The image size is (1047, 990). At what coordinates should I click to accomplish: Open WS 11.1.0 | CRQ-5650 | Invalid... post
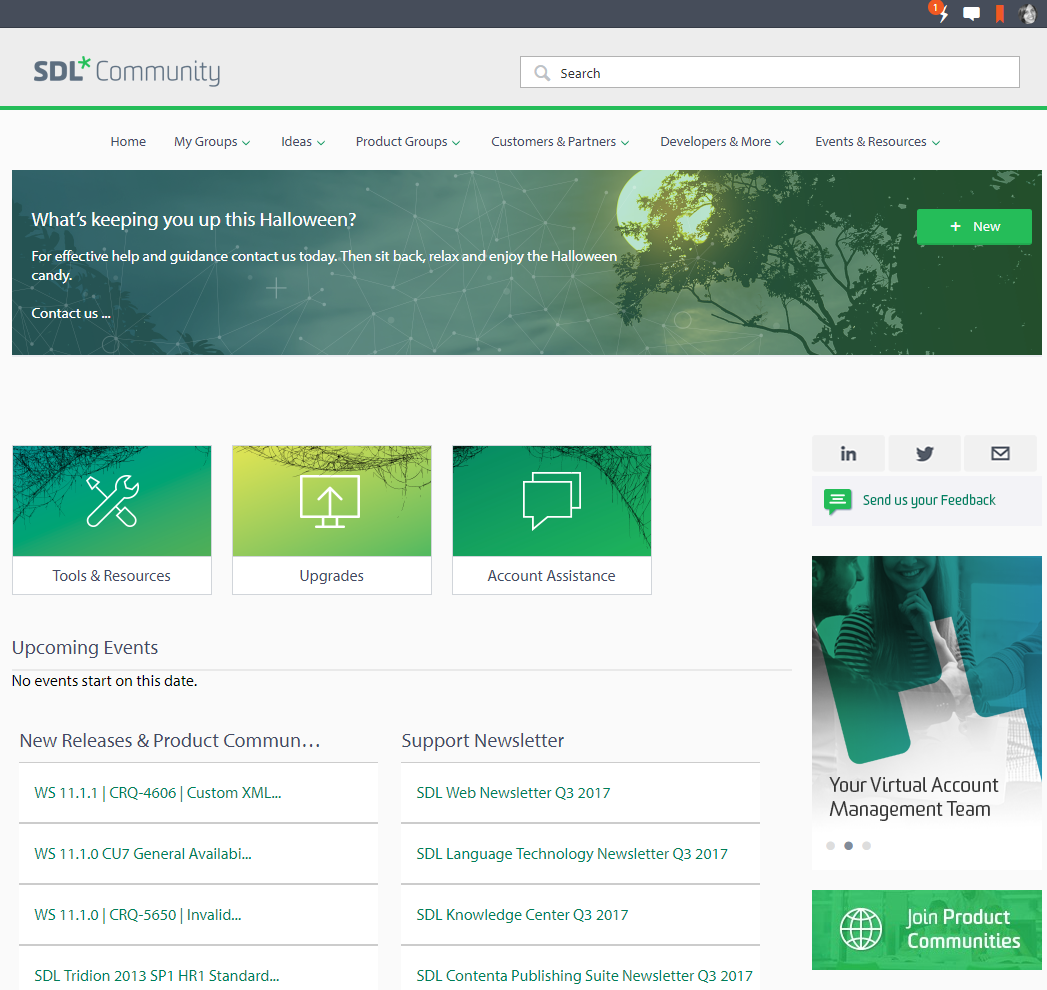click(x=138, y=915)
